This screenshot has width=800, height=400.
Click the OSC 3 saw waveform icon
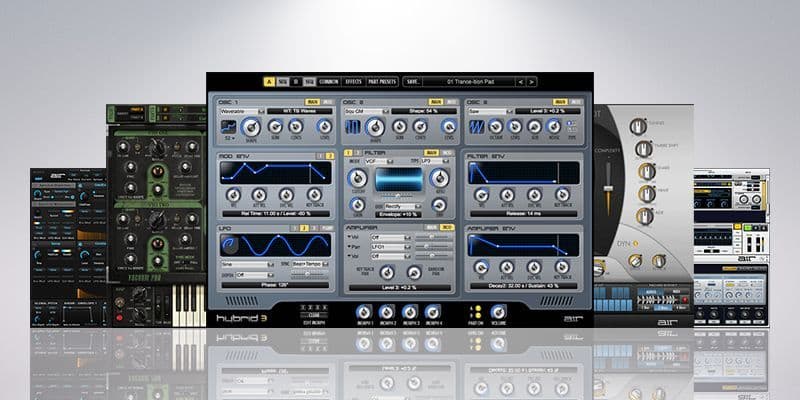pyautogui.click(x=476, y=127)
